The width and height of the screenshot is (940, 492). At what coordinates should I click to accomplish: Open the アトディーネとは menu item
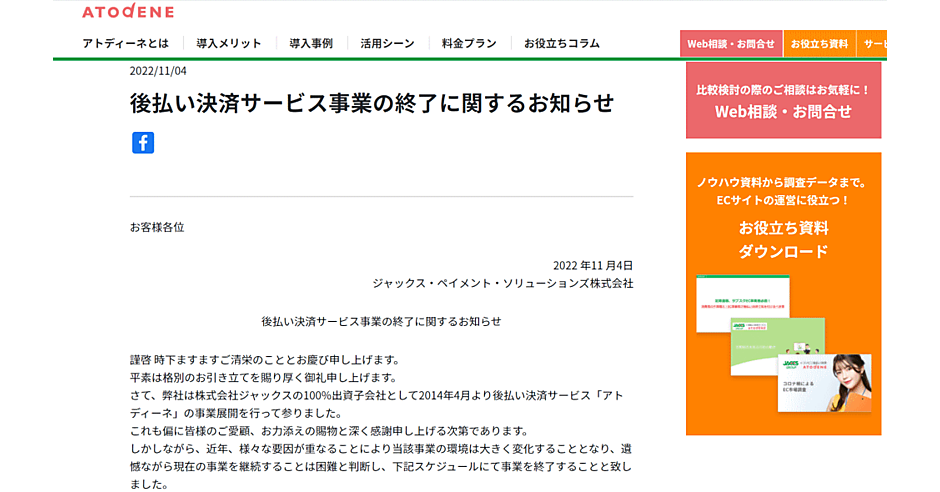(x=125, y=43)
